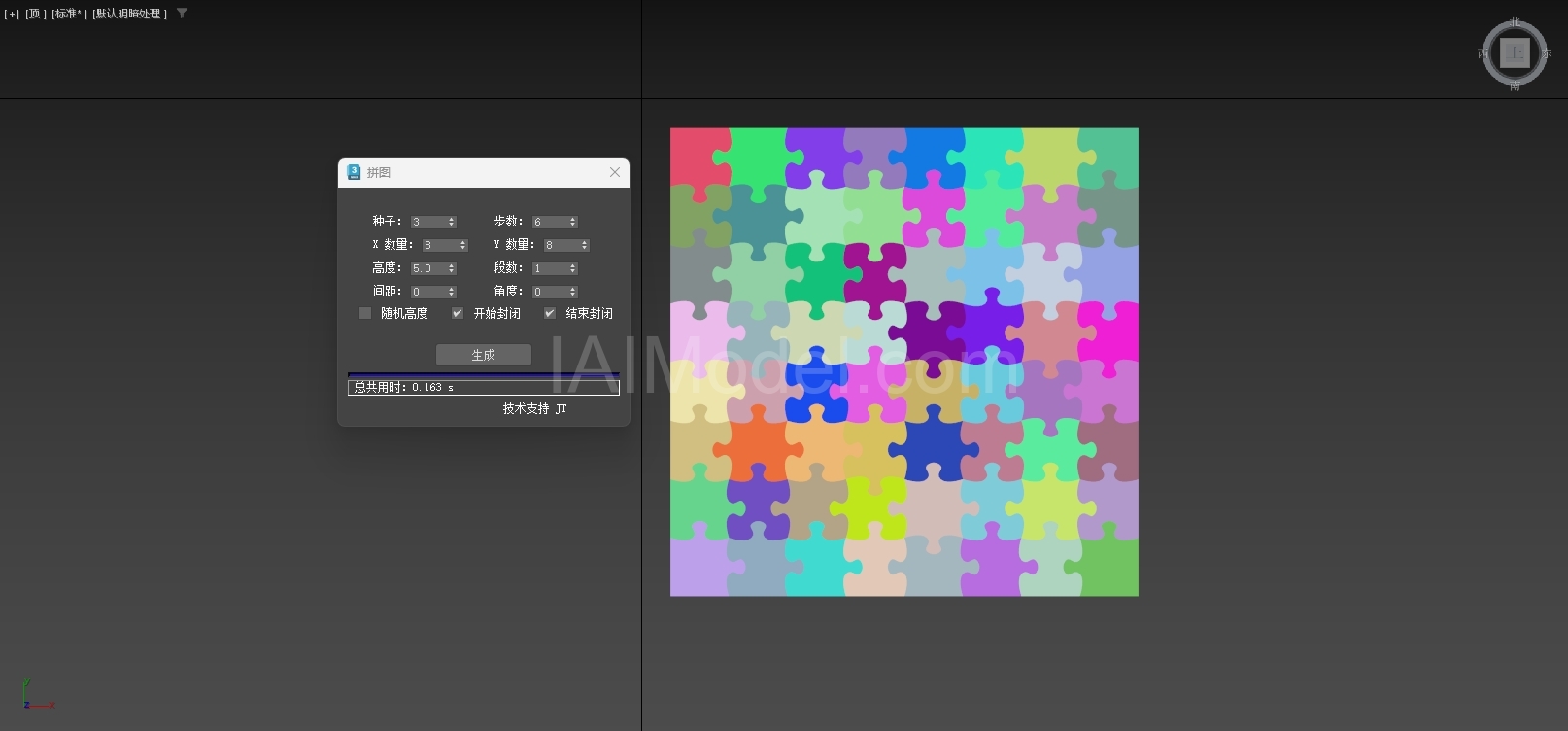Click the ViewCube top face
The image size is (1568, 731).
tap(1515, 53)
